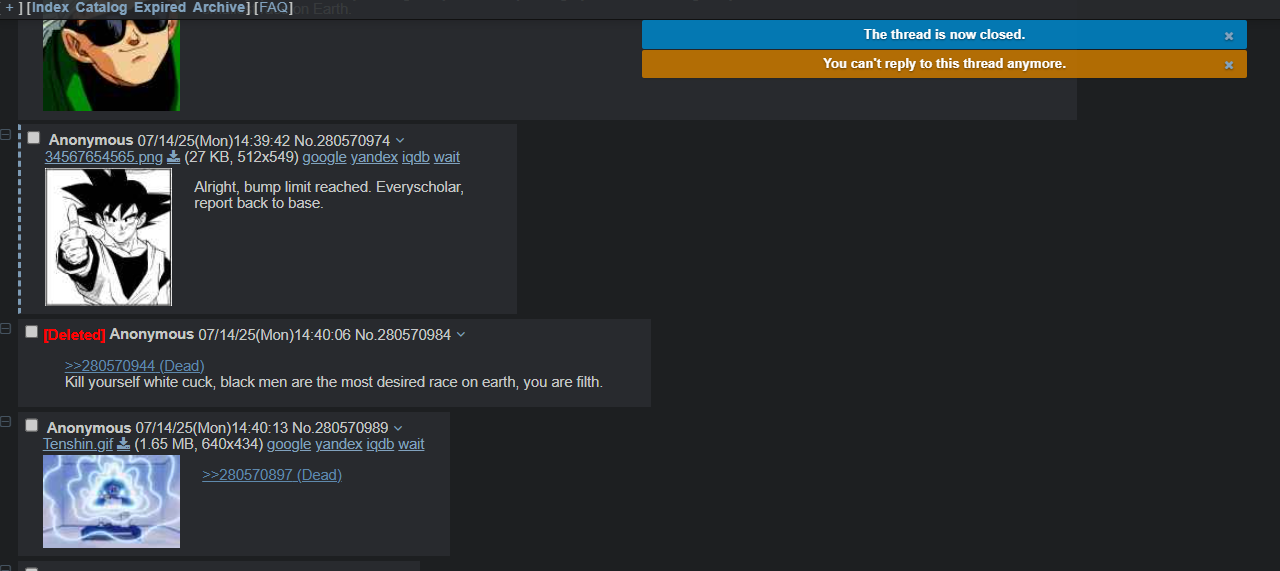Tick the checkbox for post No.280570989
The height and width of the screenshot is (571, 1280).
(x=32, y=425)
